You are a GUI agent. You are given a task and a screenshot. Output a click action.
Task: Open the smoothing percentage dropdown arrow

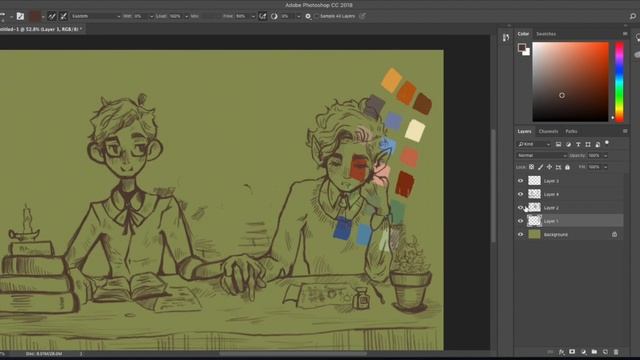298,16
